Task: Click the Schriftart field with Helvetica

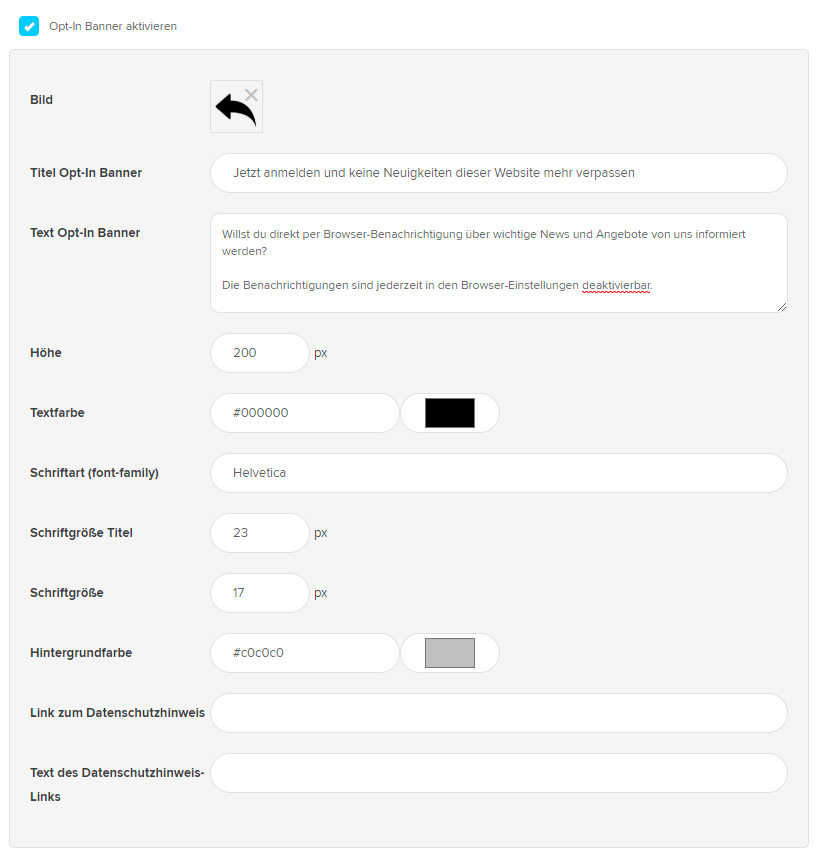Action: point(498,473)
